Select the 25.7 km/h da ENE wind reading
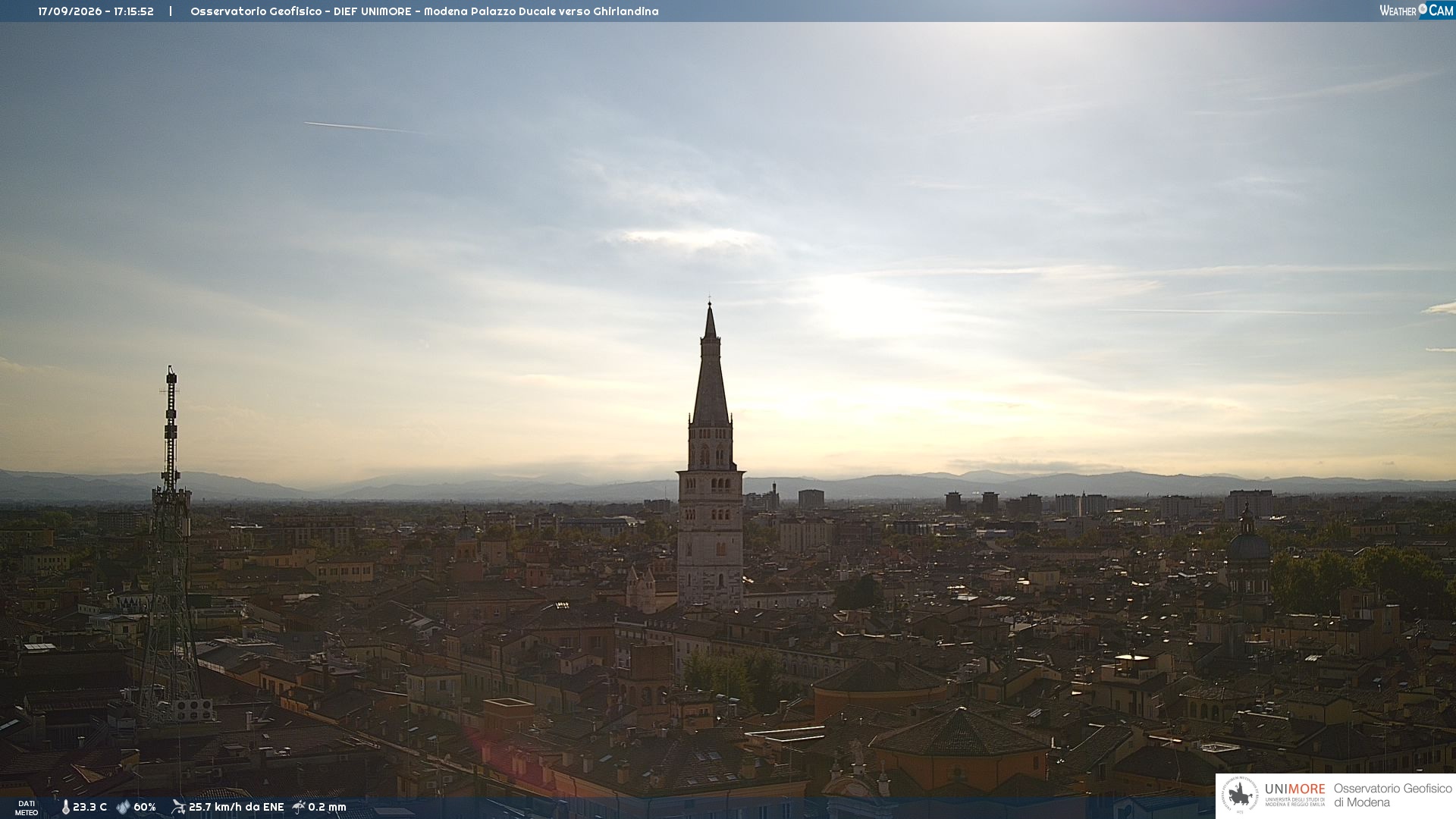This screenshot has height=819, width=1456. pyautogui.click(x=236, y=808)
